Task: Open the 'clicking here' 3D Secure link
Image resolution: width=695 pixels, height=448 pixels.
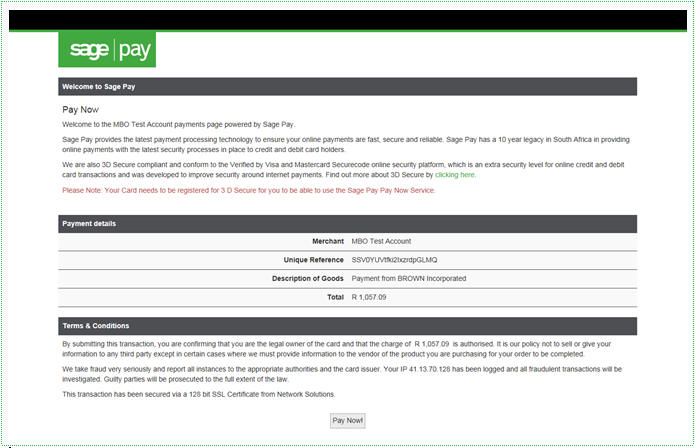Action: (455, 175)
